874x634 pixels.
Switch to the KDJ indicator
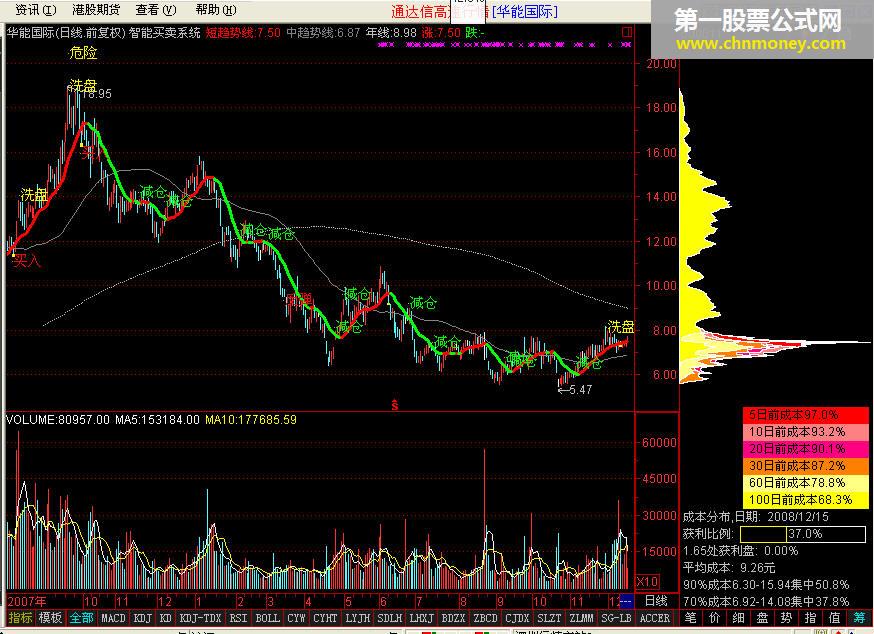[x=143, y=618]
